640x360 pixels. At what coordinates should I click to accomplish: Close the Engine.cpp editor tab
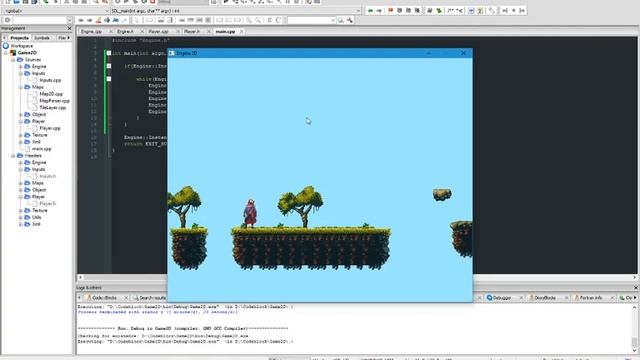110,31
